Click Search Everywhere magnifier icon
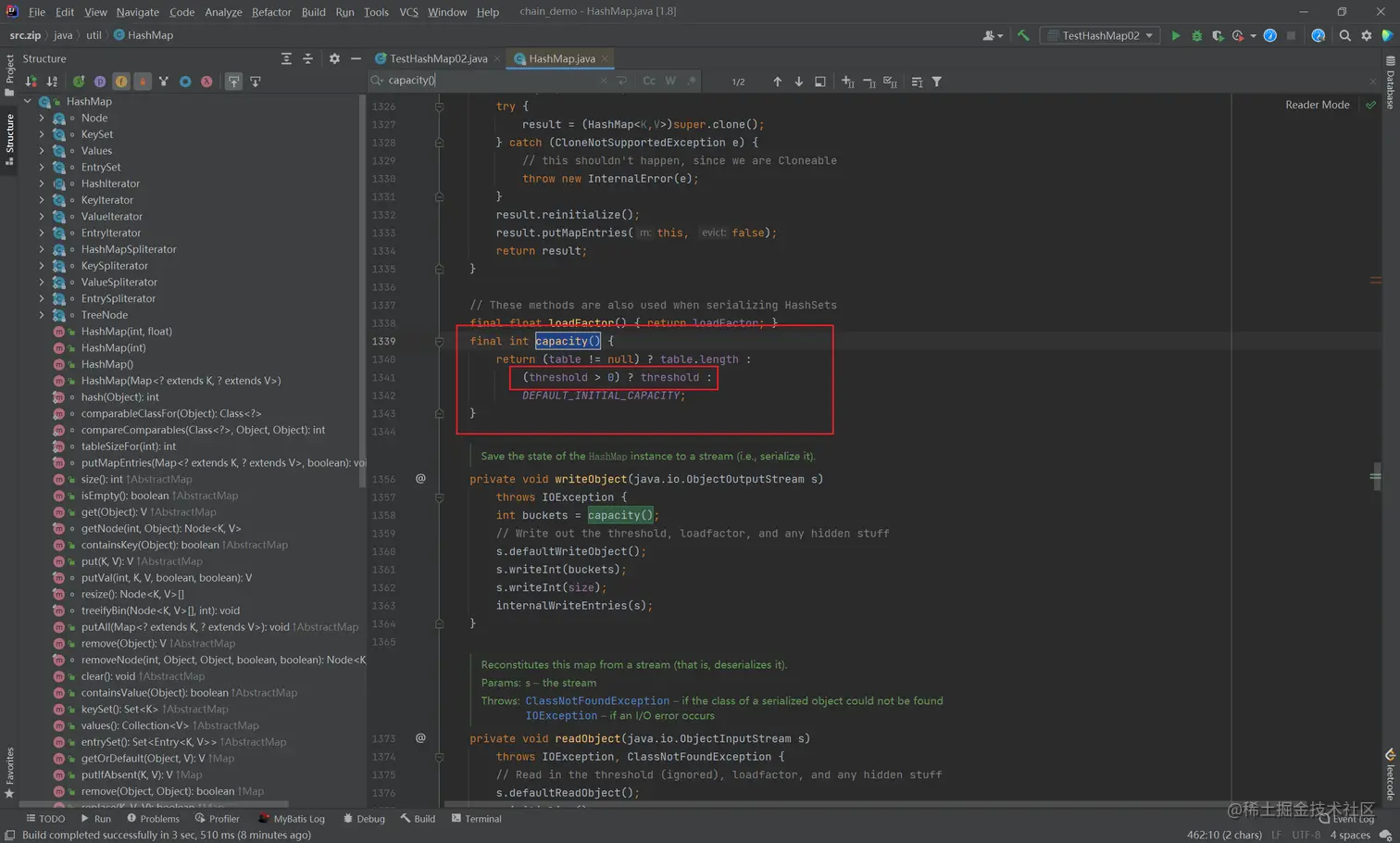 click(x=1344, y=35)
